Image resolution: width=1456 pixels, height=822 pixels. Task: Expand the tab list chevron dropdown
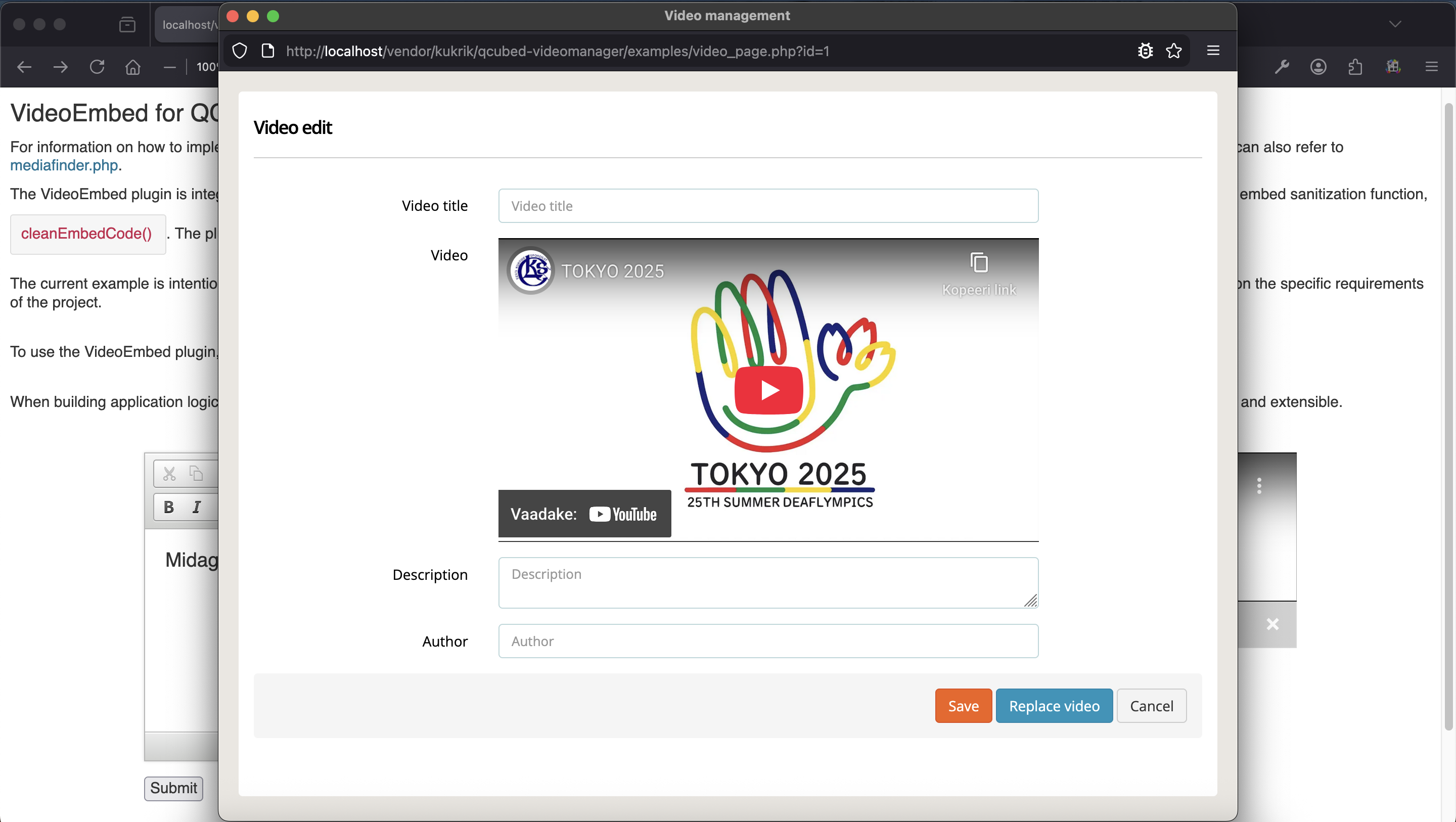pos(1395,24)
